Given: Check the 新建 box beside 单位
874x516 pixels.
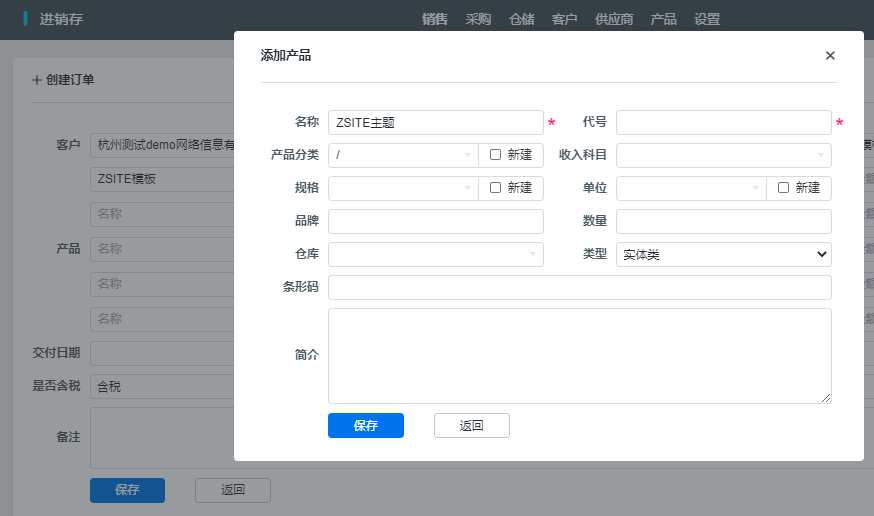Looking at the screenshot, I should point(783,188).
